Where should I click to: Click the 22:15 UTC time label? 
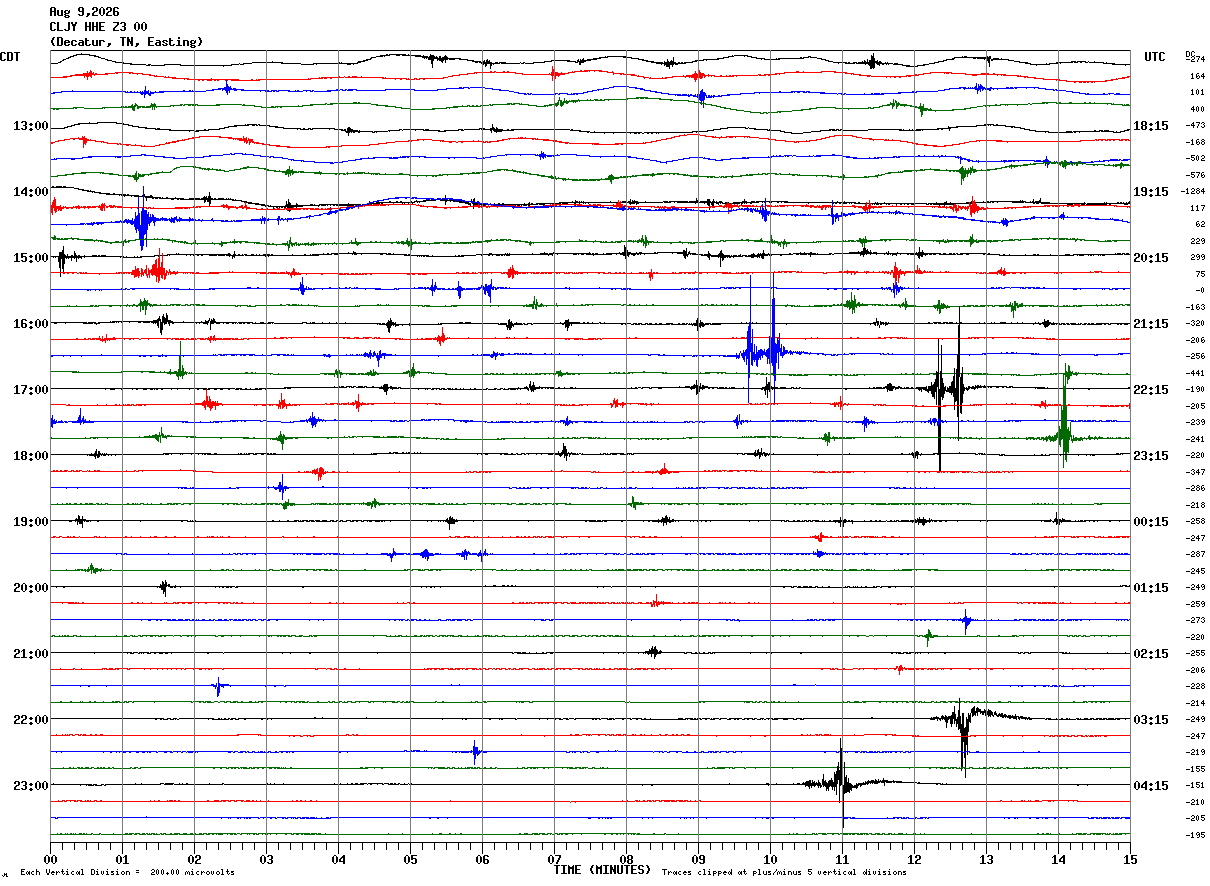click(x=1150, y=390)
